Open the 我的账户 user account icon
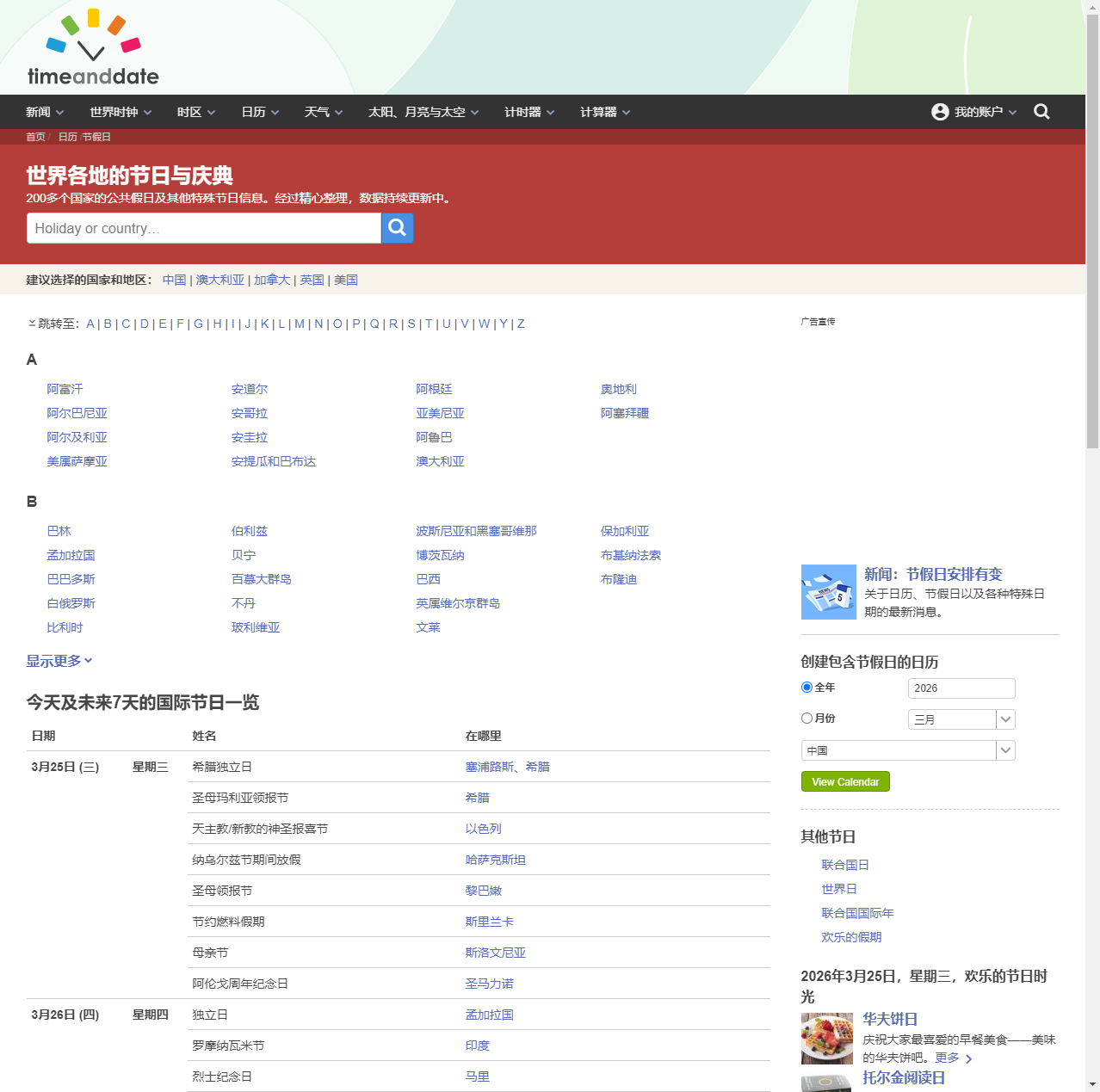This screenshot has width=1100, height=1092. pos(939,111)
